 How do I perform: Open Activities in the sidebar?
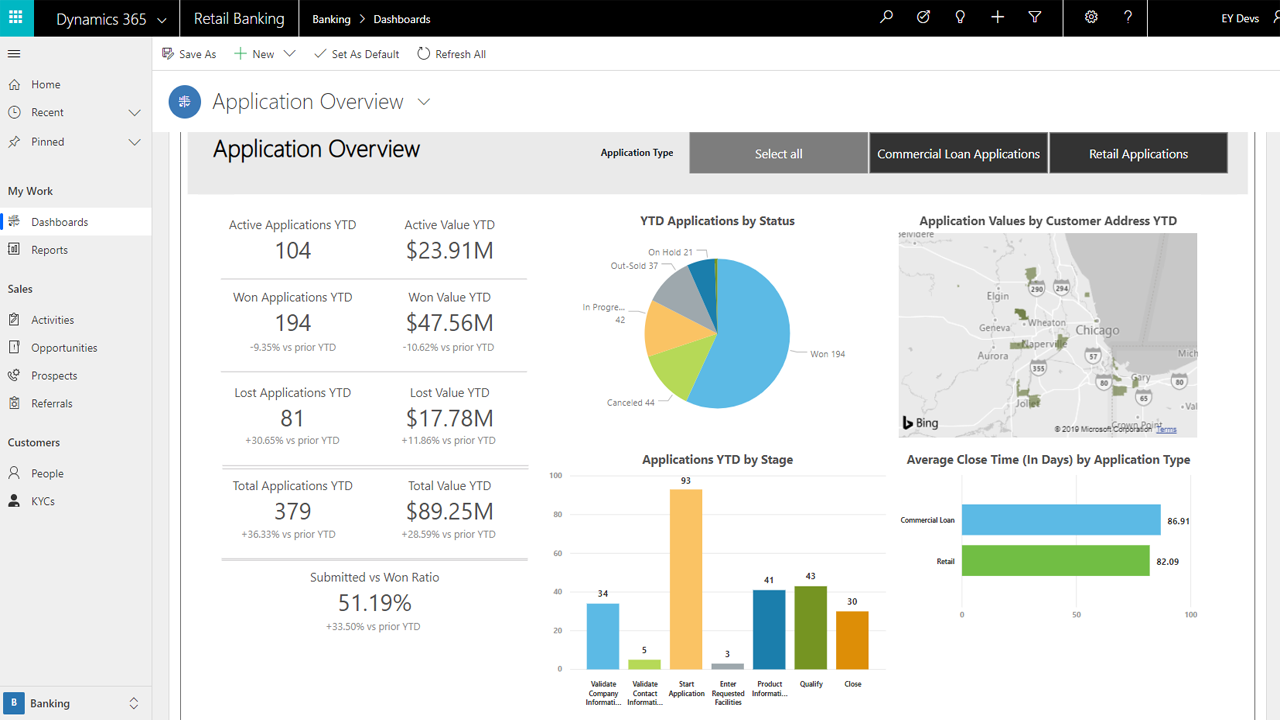tap(76, 320)
